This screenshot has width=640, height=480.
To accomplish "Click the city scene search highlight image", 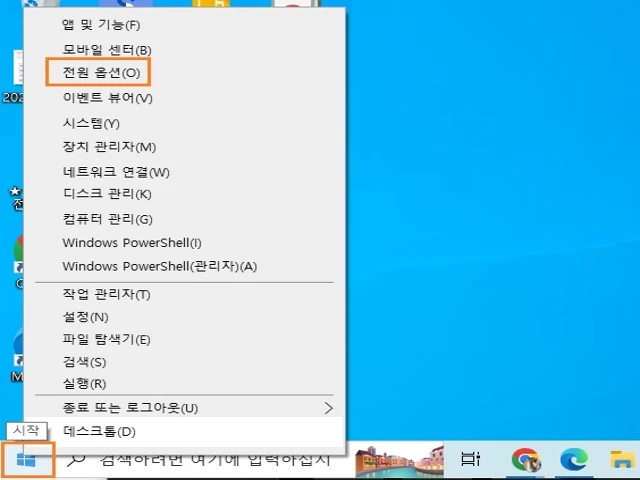I will (399, 460).
